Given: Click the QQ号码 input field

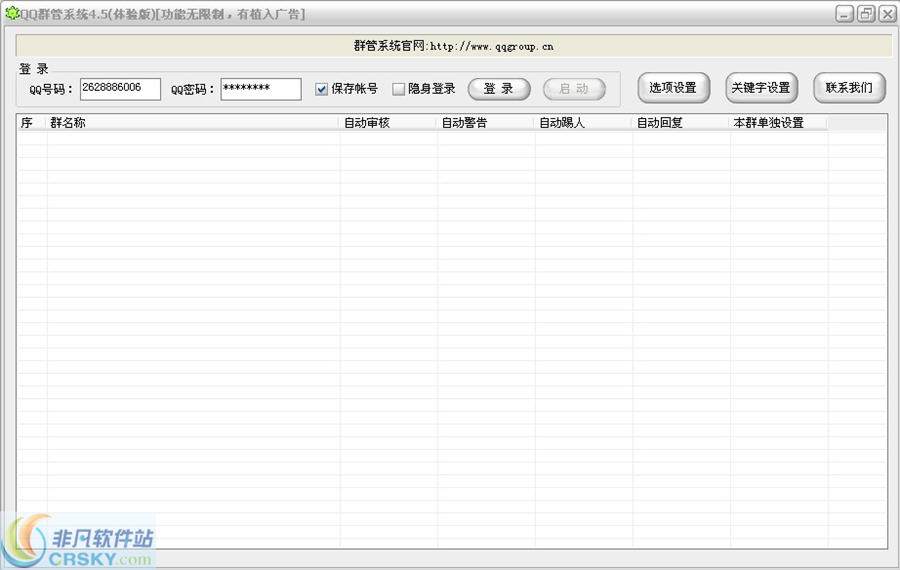Looking at the screenshot, I should (x=120, y=89).
